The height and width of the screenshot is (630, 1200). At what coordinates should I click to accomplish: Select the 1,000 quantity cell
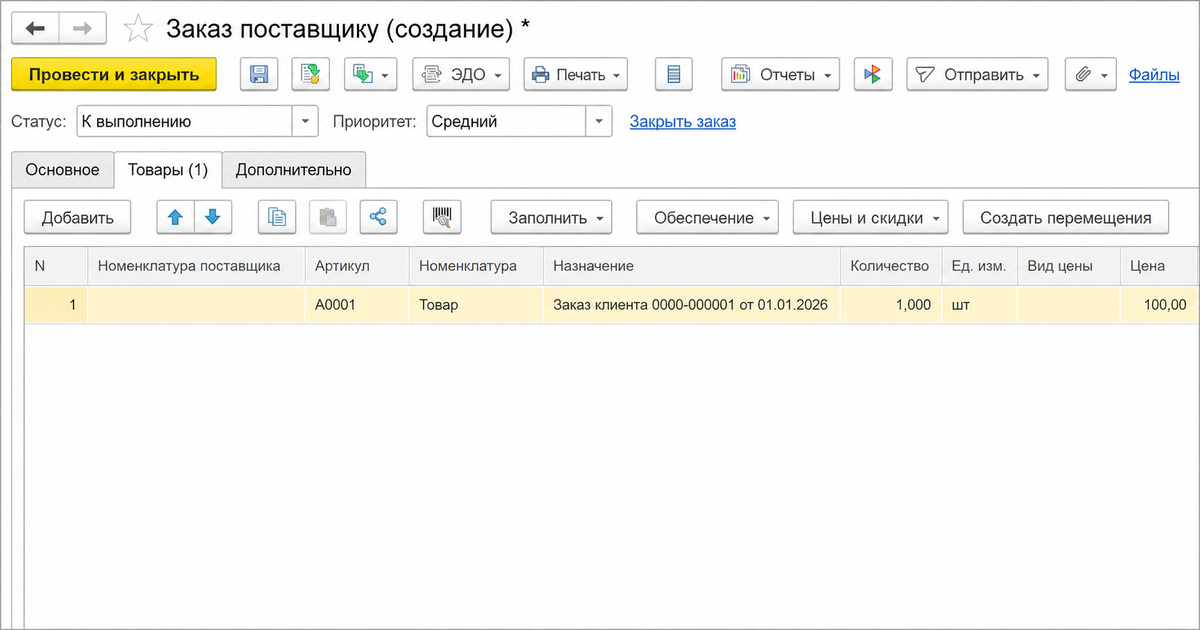click(x=890, y=305)
